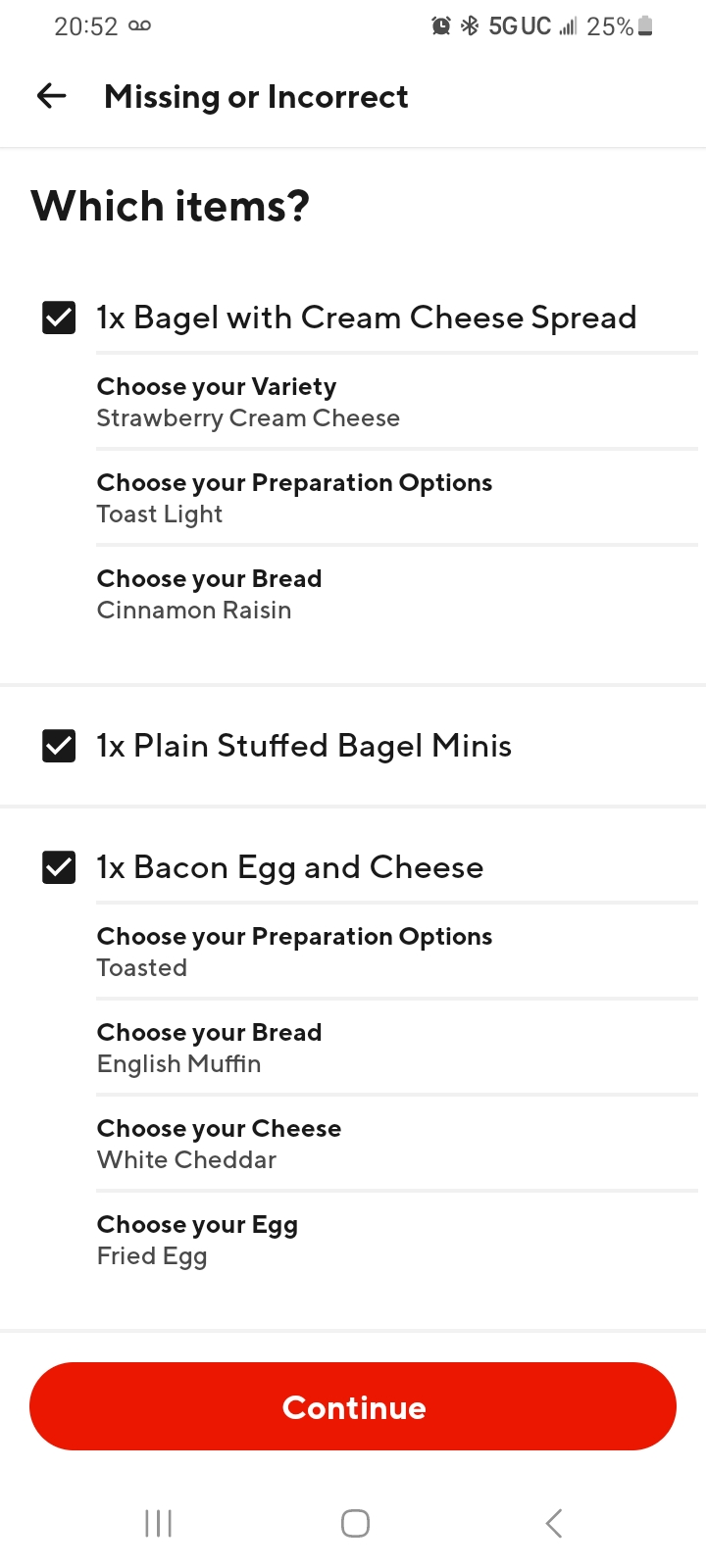Select the Bagel with Cream Cheese Spread label
Screen dimensions: 706x1568
click(367, 318)
